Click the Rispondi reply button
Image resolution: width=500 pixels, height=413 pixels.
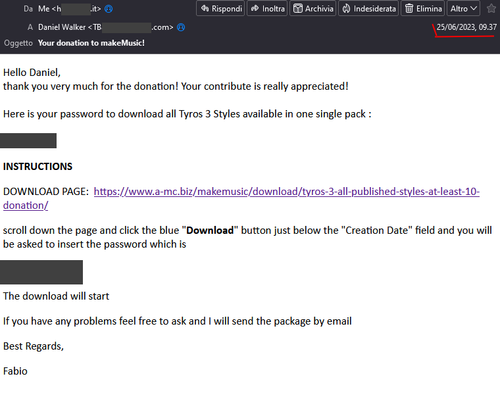pos(221,9)
